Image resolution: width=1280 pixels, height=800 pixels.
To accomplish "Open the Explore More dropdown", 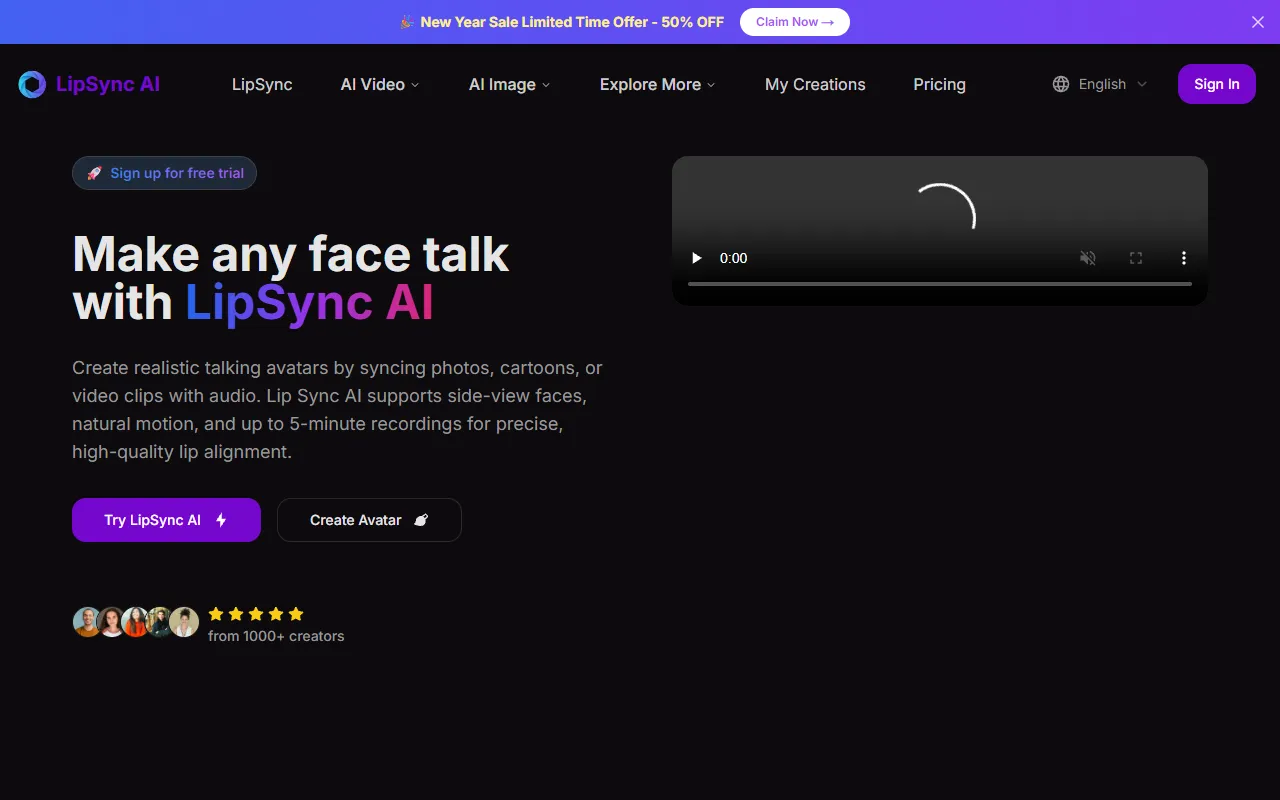I will tap(657, 85).
